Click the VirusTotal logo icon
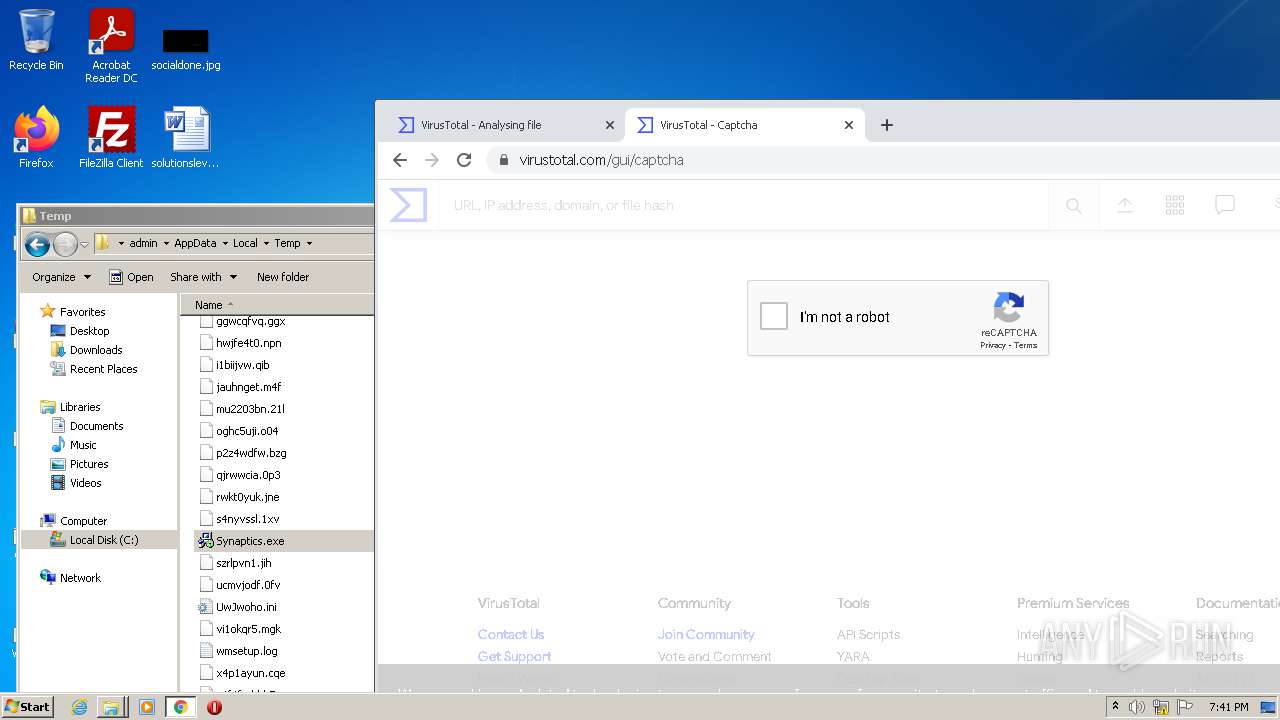Viewport: 1280px width, 720px height. (x=408, y=205)
